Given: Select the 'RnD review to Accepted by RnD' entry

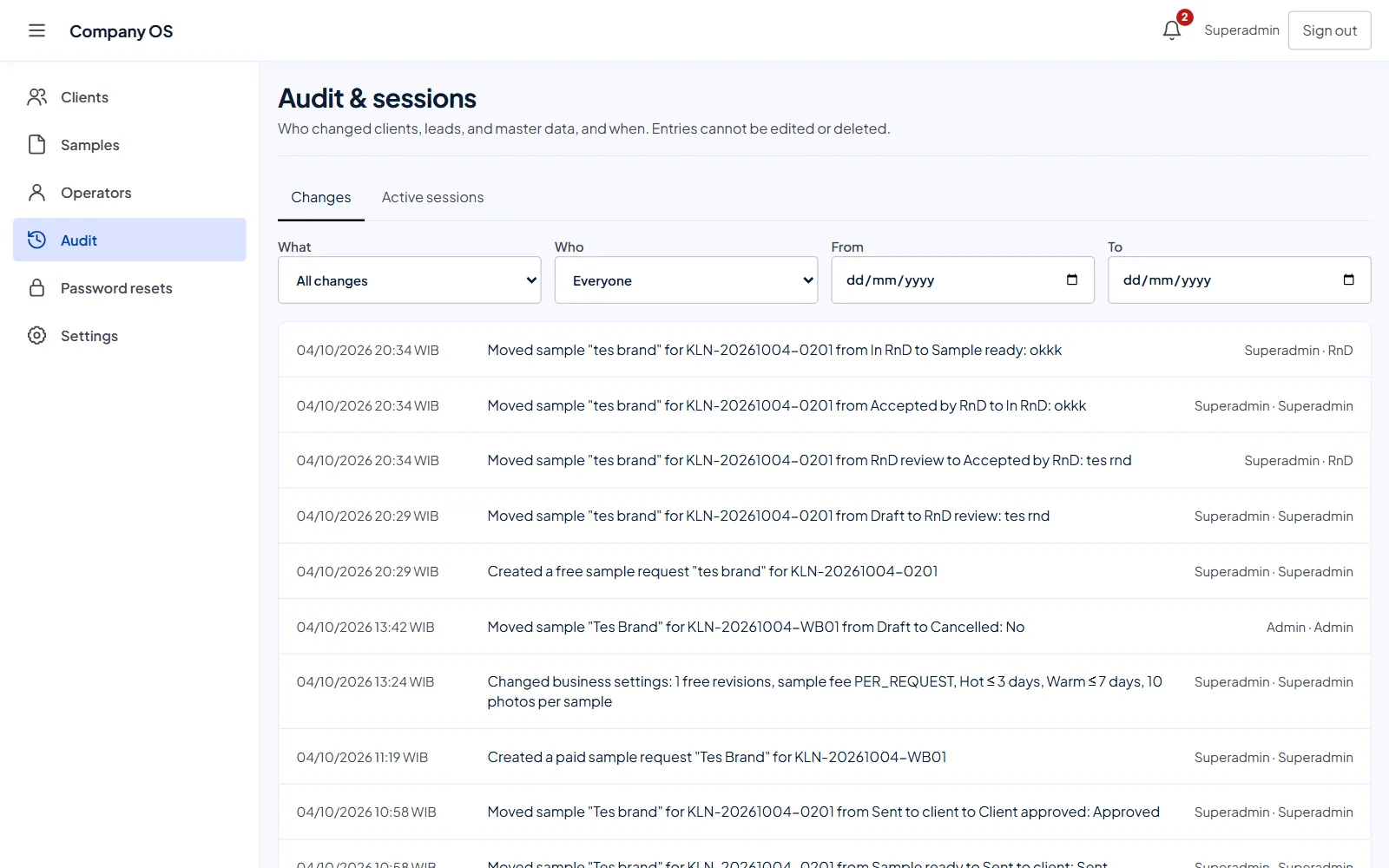Looking at the screenshot, I should pos(825,460).
